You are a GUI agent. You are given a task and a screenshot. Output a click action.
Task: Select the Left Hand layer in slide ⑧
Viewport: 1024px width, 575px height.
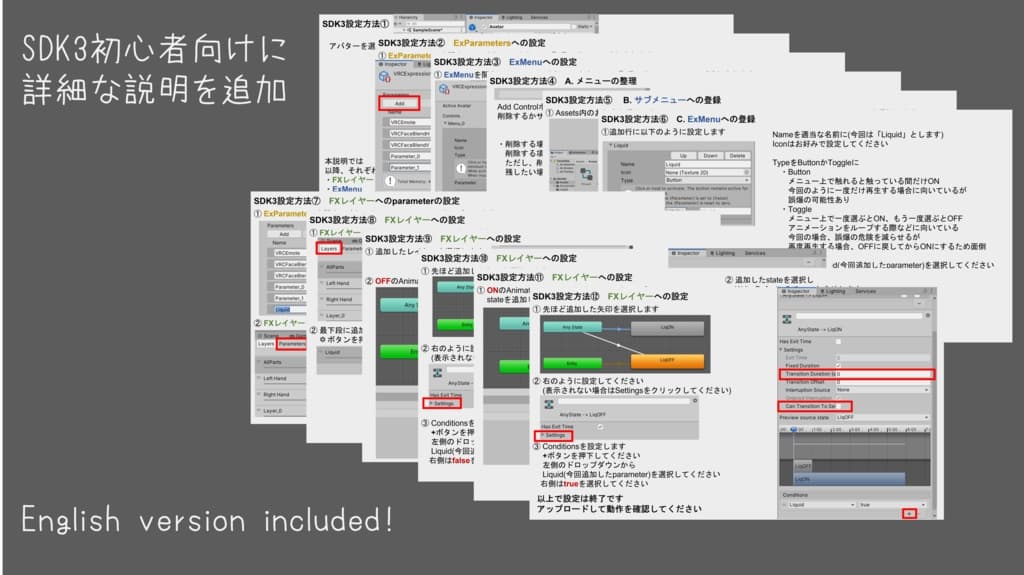tap(340, 284)
